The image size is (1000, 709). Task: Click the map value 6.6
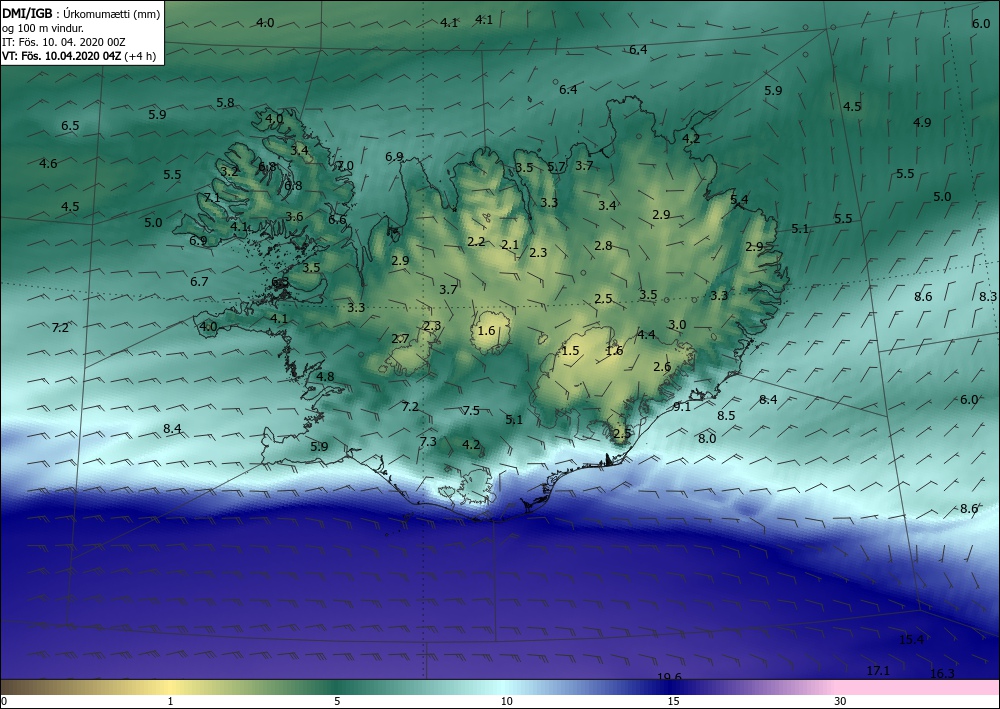(x=337, y=220)
